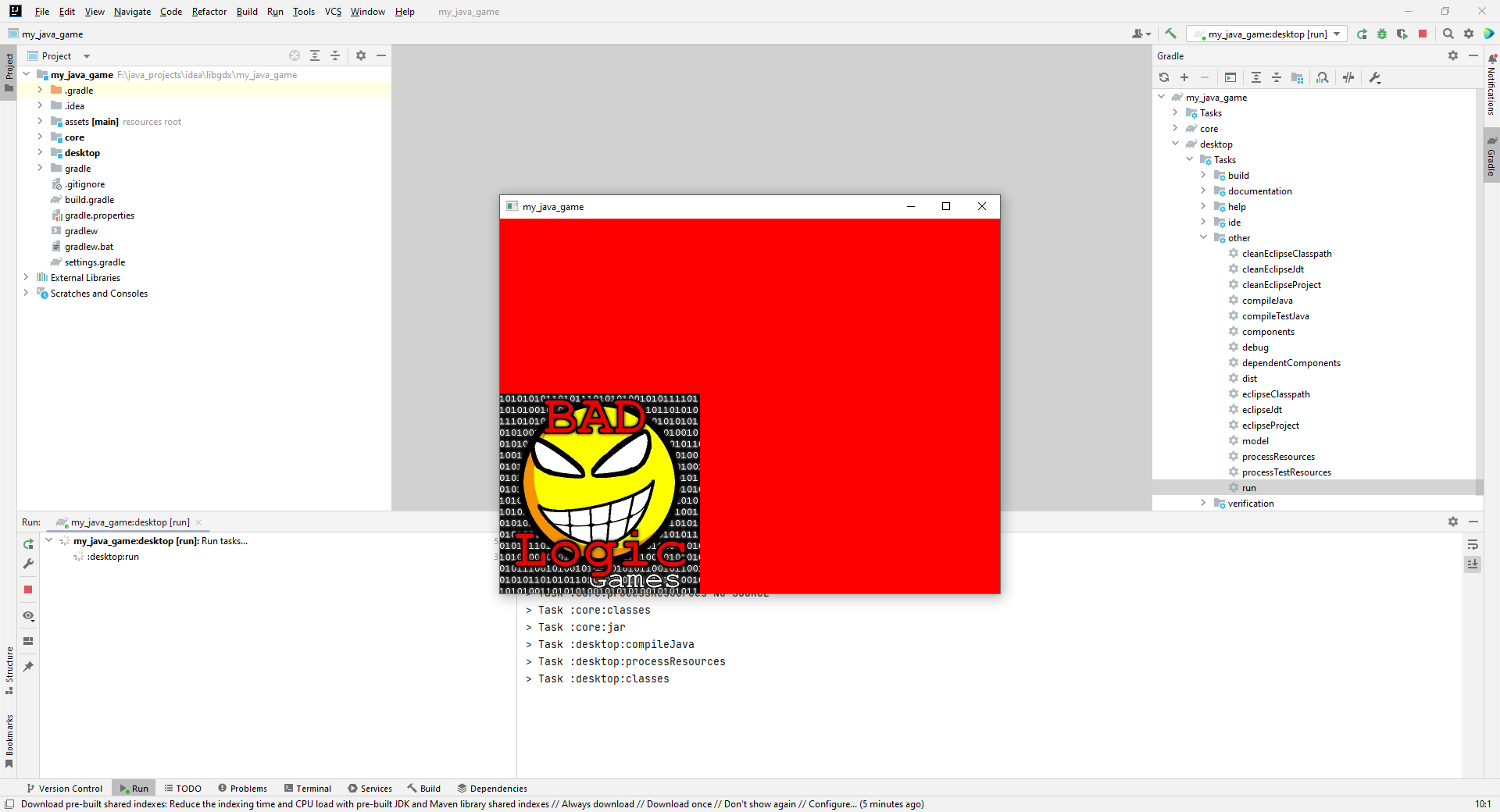The width and height of the screenshot is (1500, 812).
Task: Open Project panel options gear
Action: (x=361, y=55)
